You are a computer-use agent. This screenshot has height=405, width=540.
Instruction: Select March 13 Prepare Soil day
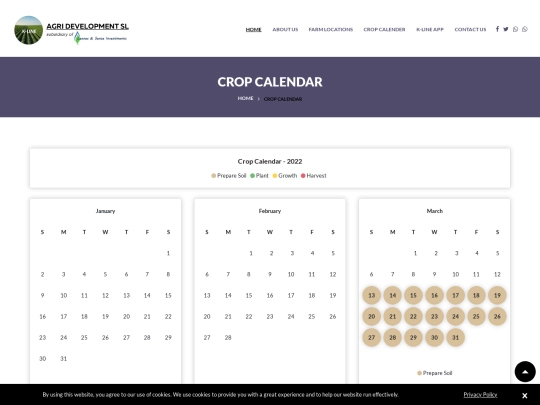click(372, 295)
